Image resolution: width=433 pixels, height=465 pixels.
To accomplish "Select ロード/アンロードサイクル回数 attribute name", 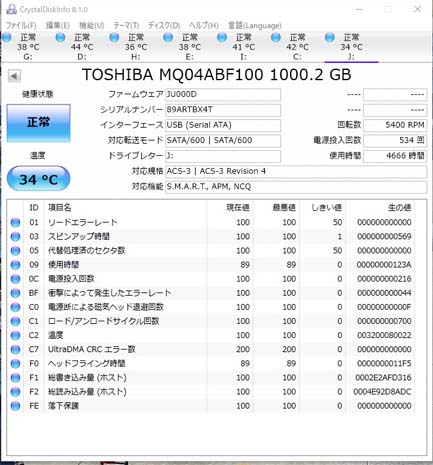I will click(x=103, y=321).
